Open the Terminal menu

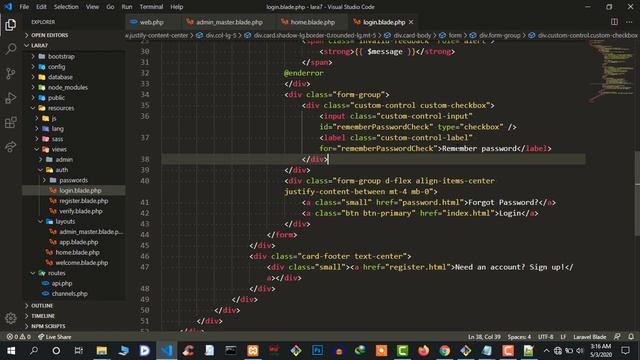[151, 7]
